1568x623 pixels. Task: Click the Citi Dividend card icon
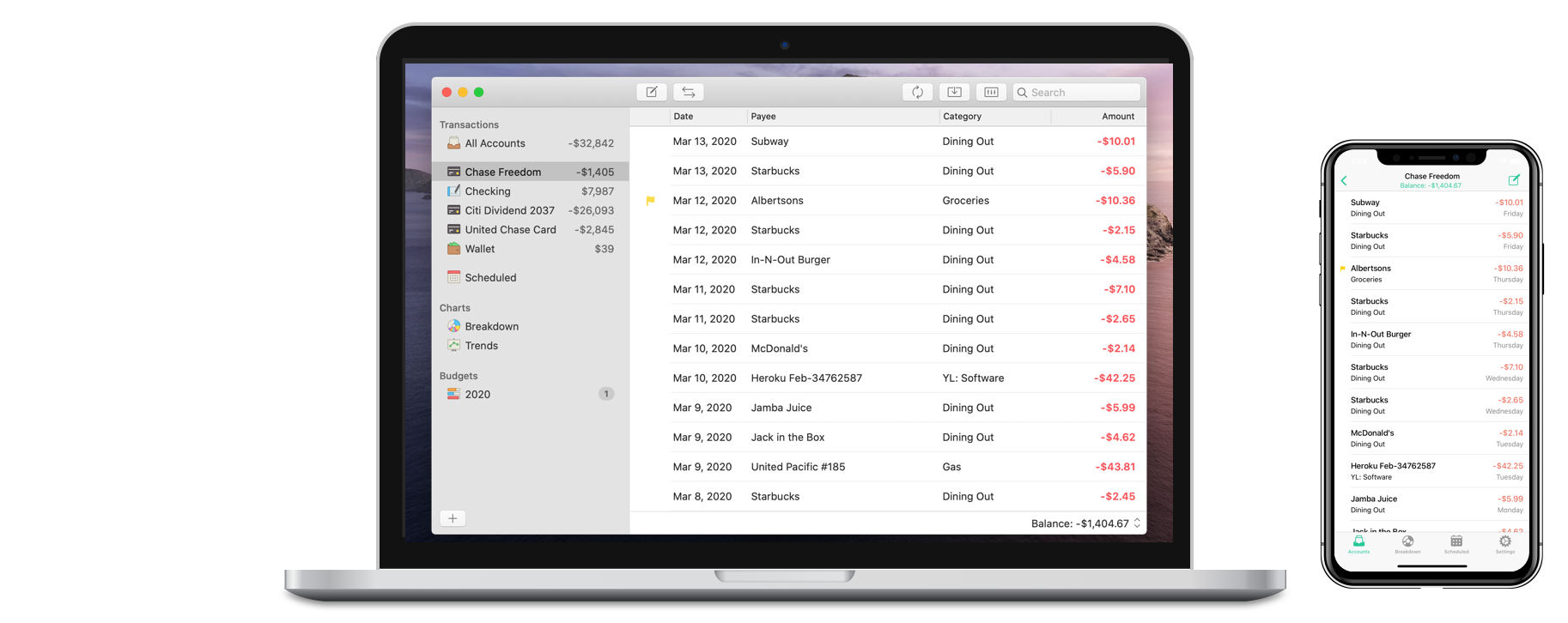click(453, 210)
